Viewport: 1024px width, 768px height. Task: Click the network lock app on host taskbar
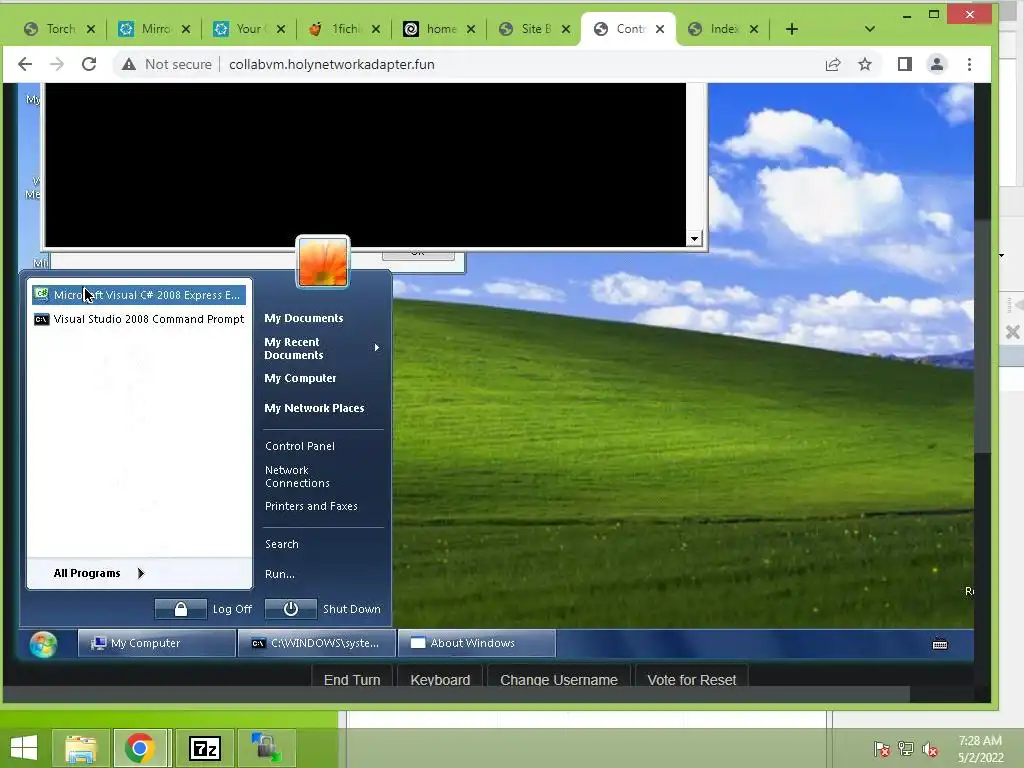click(x=266, y=748)
